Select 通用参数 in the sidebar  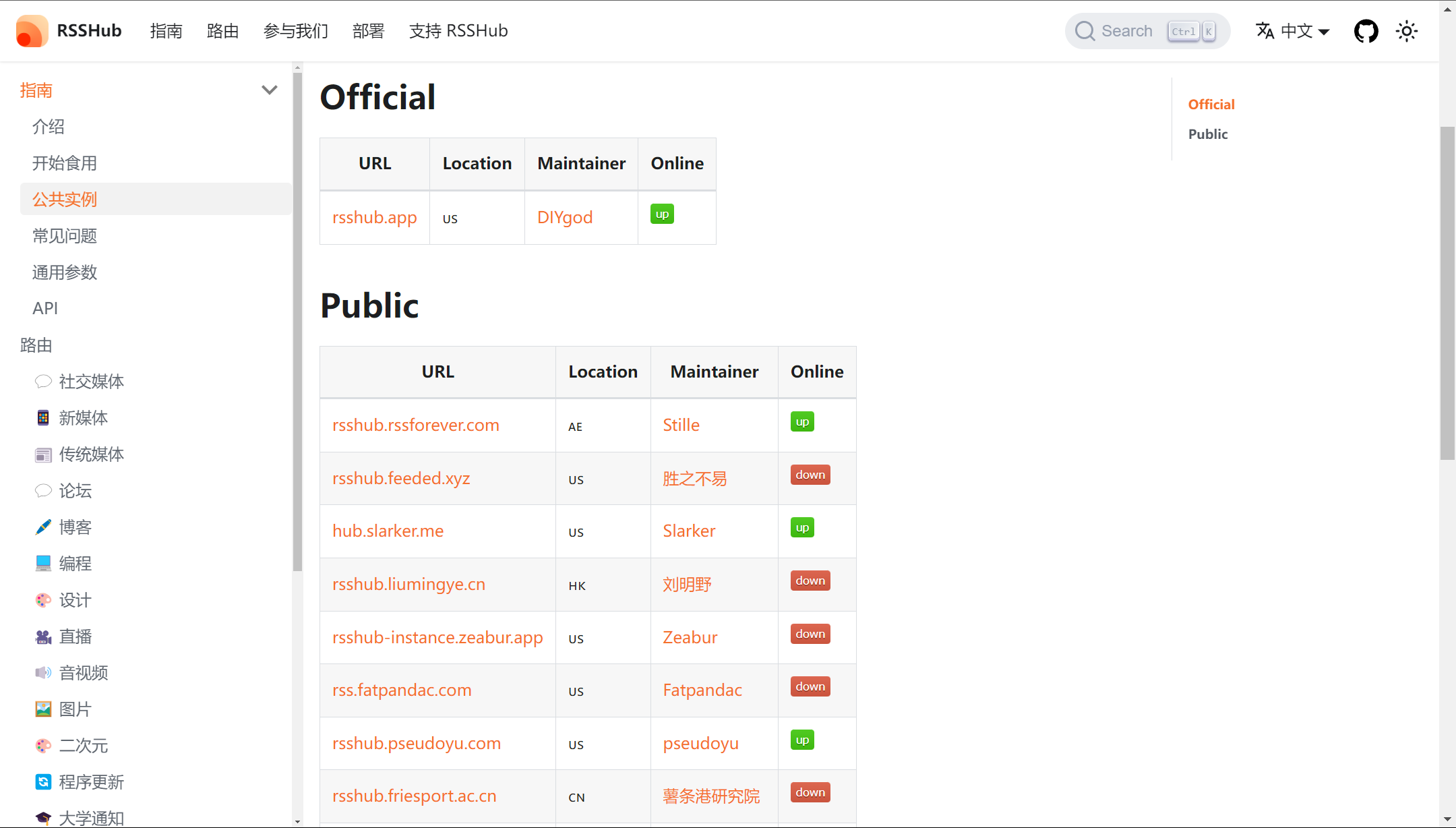pyautogui.click(x=156, y=272)
